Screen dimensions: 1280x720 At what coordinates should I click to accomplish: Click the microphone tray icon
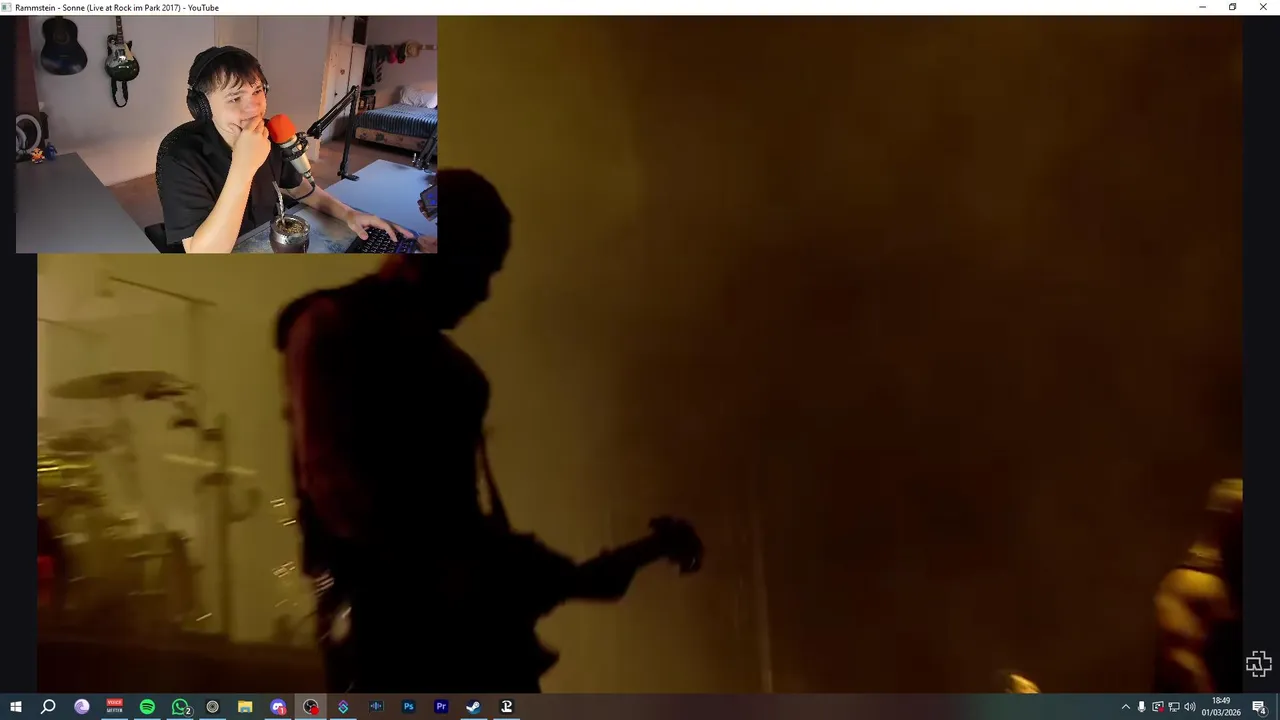pos(1142,707)
